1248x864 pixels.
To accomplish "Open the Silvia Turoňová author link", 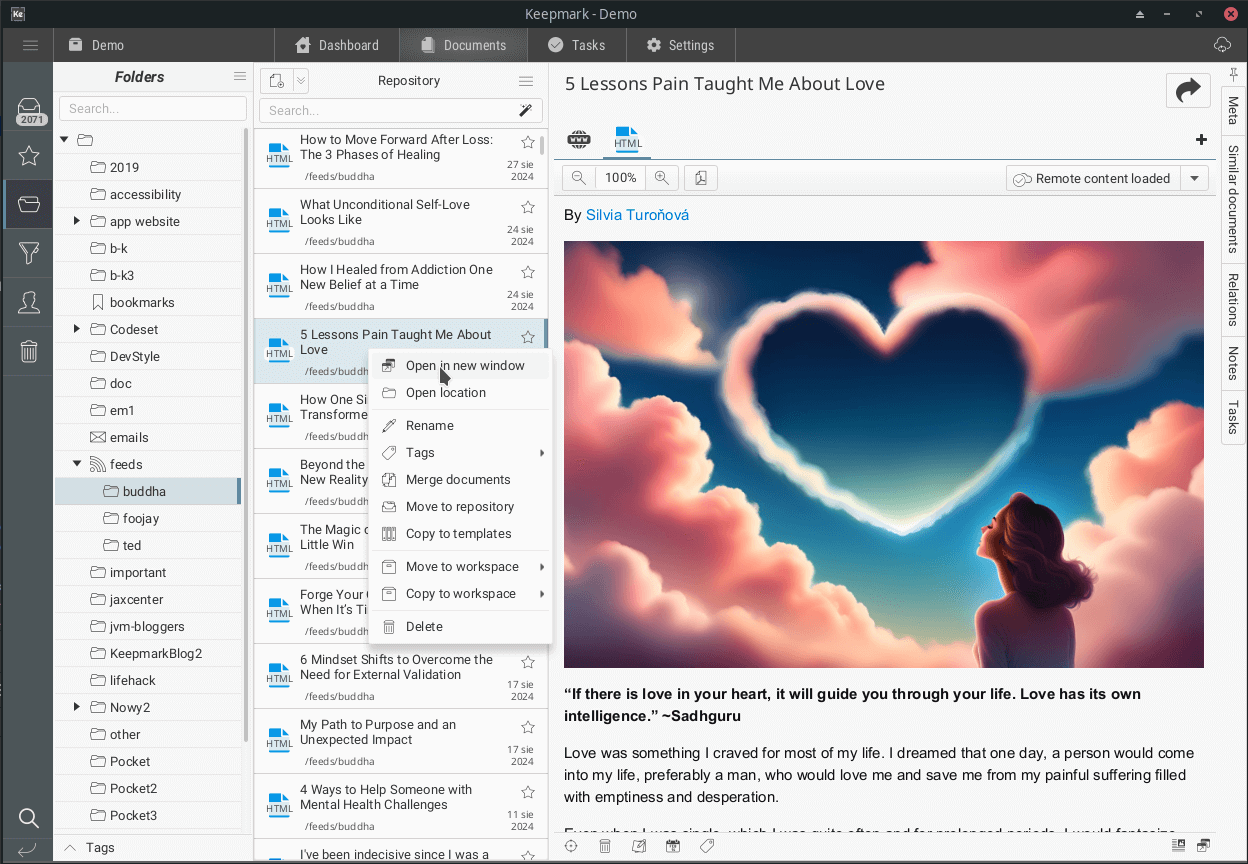I will [x=637, y=215].
